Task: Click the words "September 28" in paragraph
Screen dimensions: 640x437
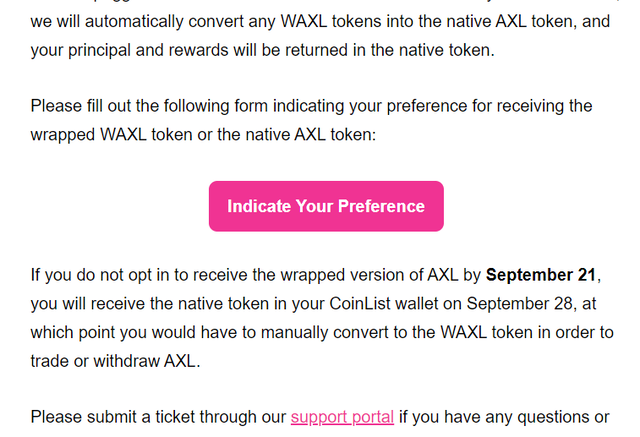Action: 519,304
